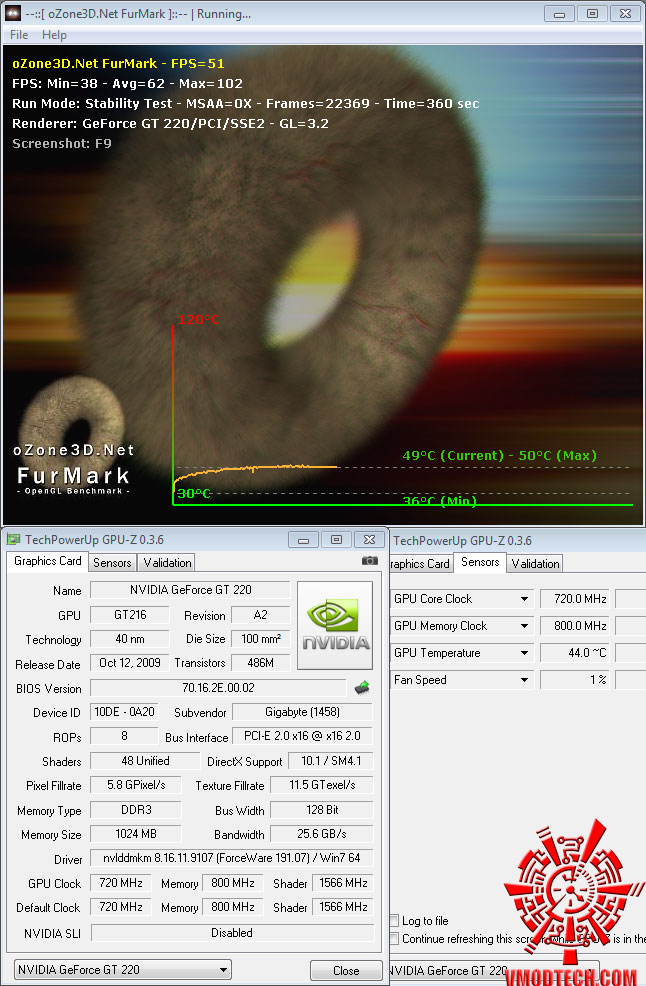Click the GPU field GT216
Image resolution: width=646 pixels, height=986 pixels.
click(130, 615)
